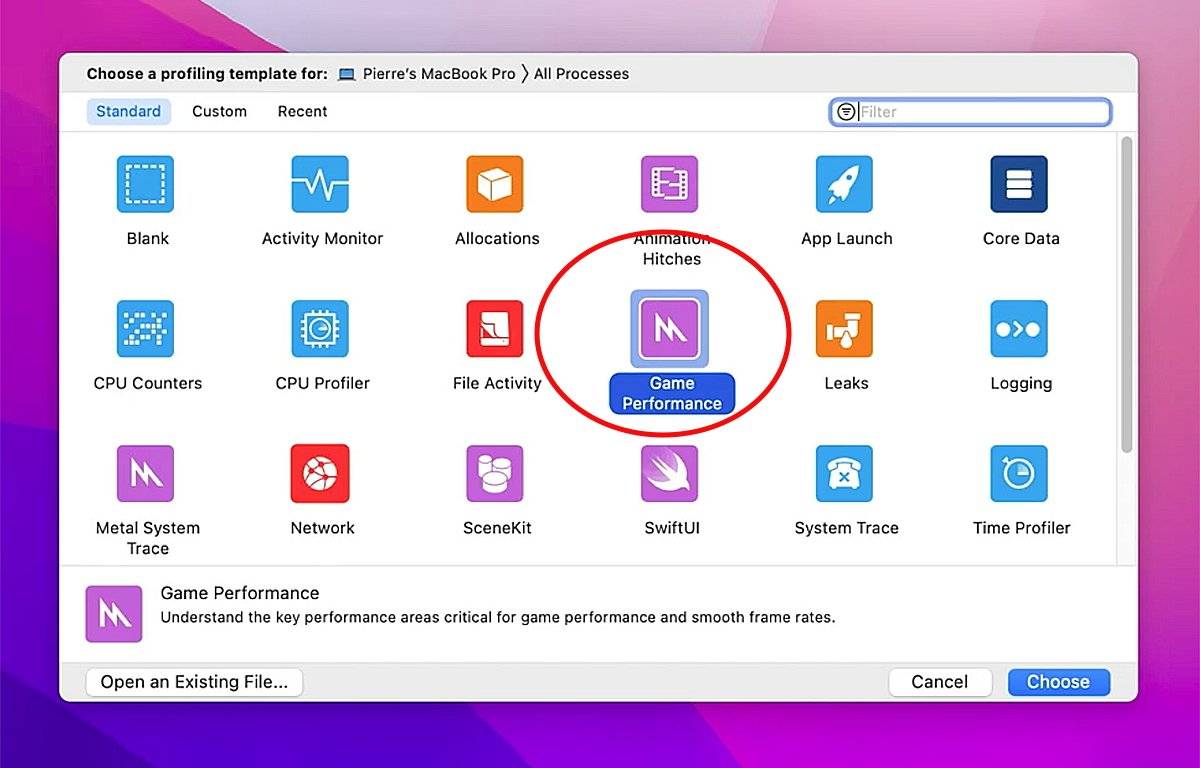Select the Activity Monitor template icon

pyautogui.click(x=320, y=184)
